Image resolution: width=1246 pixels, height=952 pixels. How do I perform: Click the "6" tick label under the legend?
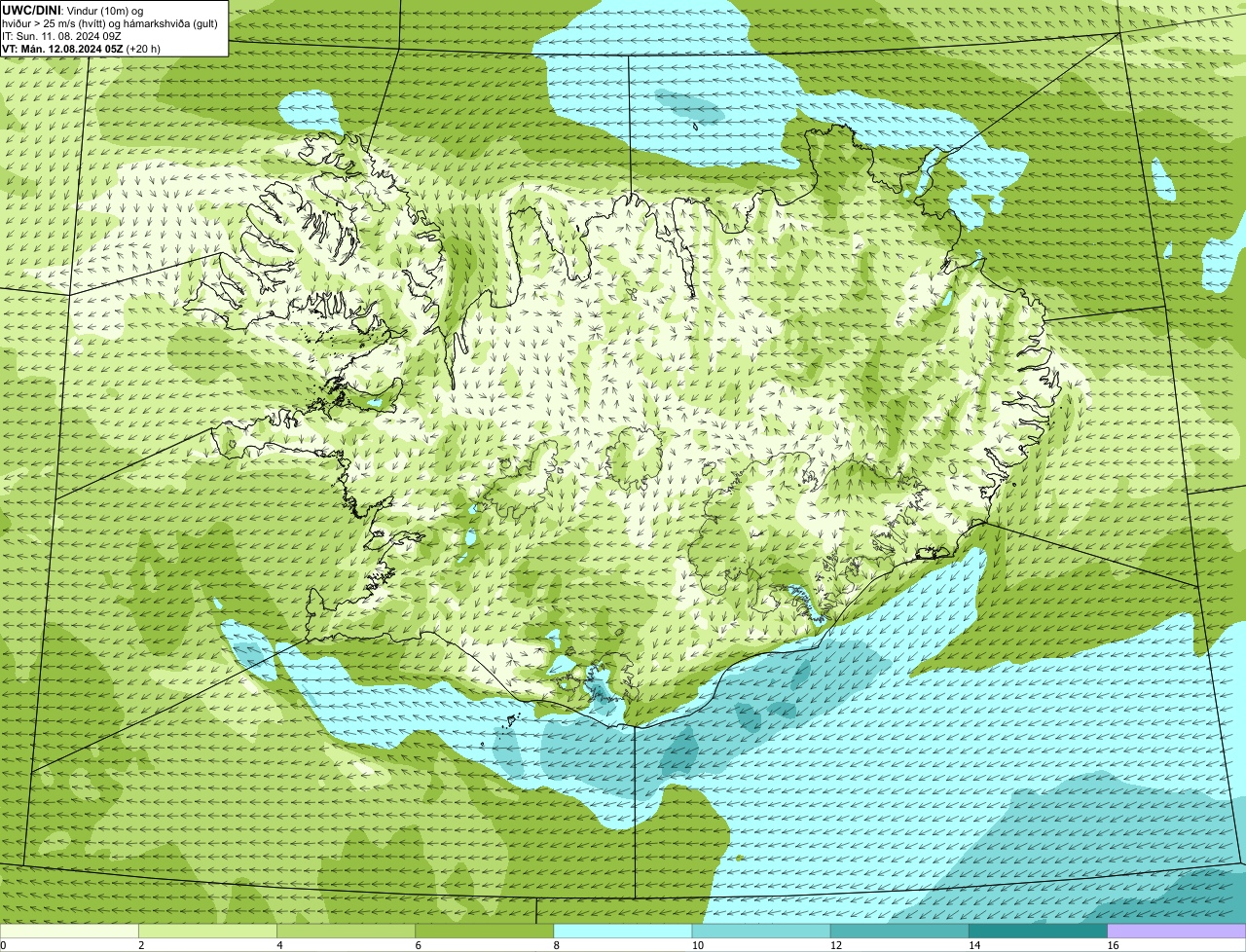pyautogui.click(x=418, y=945)
